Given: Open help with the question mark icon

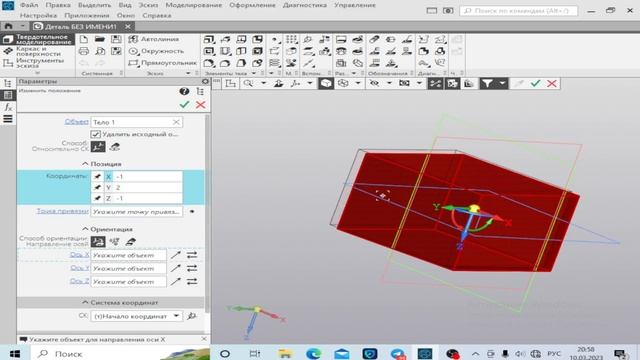Looking at the screenshot, I should tap(184, 91).
